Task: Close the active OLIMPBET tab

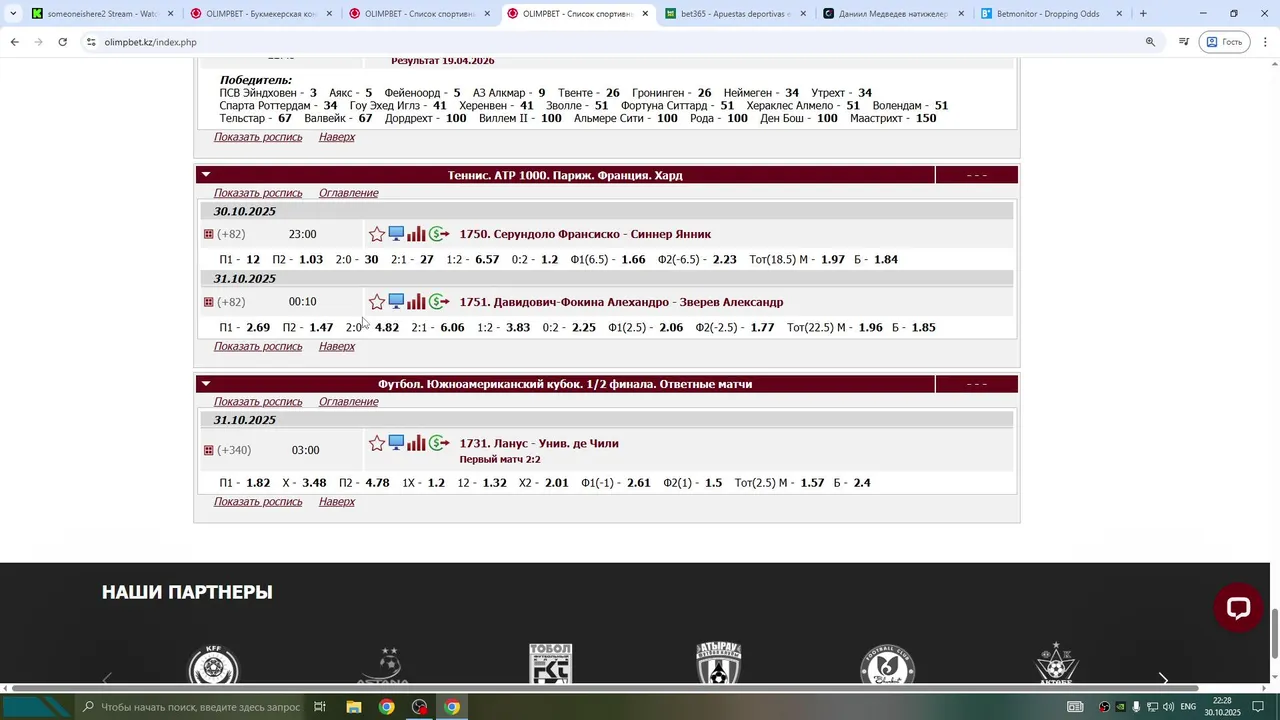Action: click(x=645, y=14)
